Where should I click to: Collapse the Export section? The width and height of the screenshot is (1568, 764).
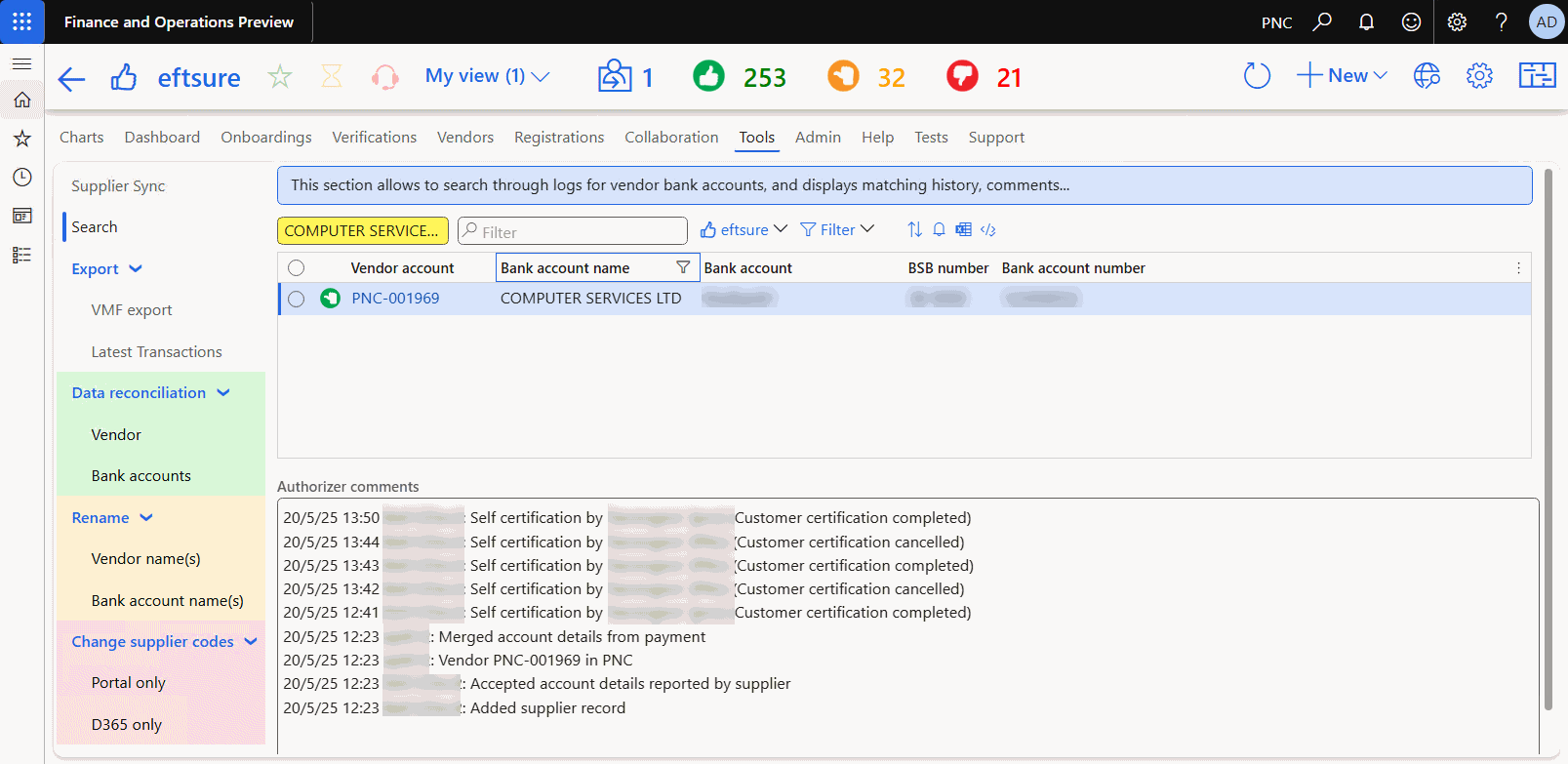click(136, 268)
